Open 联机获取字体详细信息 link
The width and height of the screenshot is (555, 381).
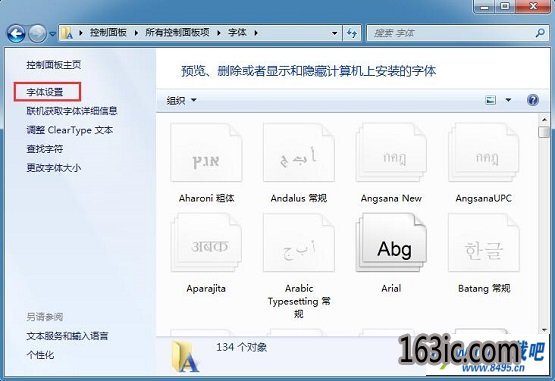(x=72, y=111)
